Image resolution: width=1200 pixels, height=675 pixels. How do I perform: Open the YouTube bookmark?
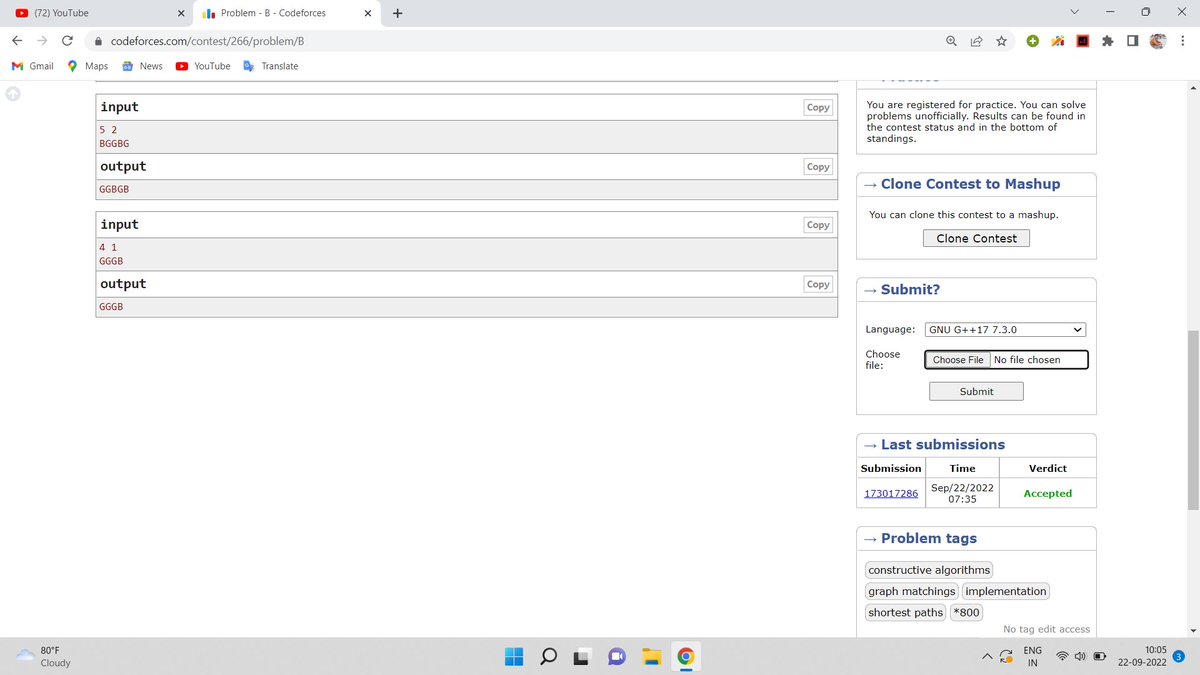tap(203, 66)
